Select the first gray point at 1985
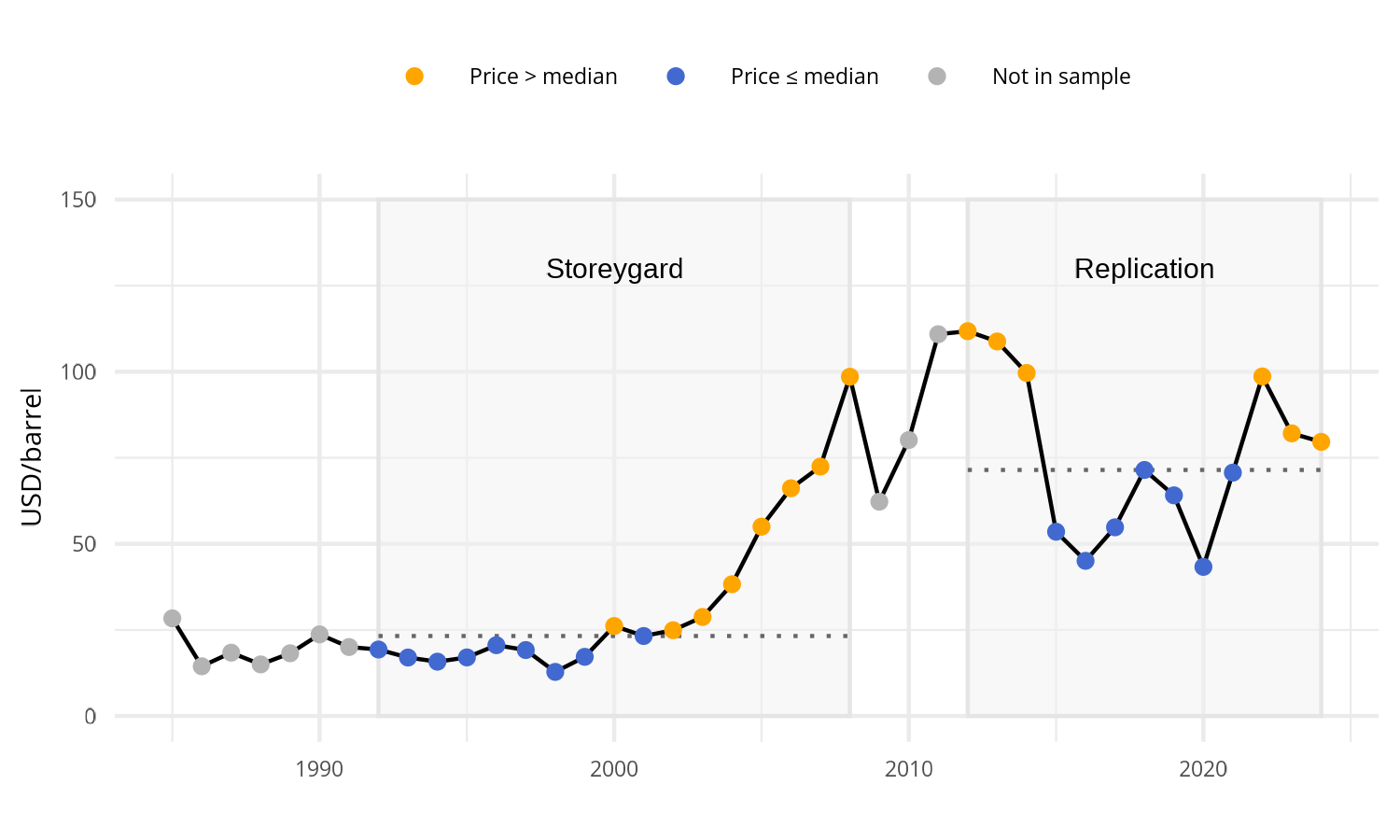This screenshot has height=840, width=1400. [x=172, y=618]
